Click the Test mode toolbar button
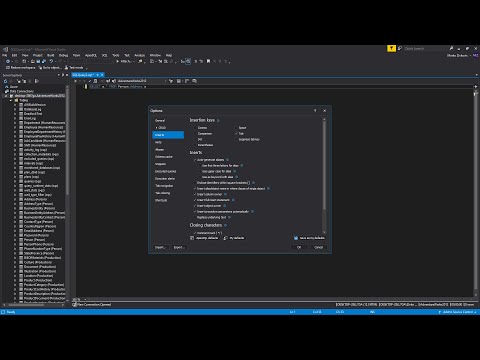The width and height of the screenshot is (480, 360). (x=74, y=68)
